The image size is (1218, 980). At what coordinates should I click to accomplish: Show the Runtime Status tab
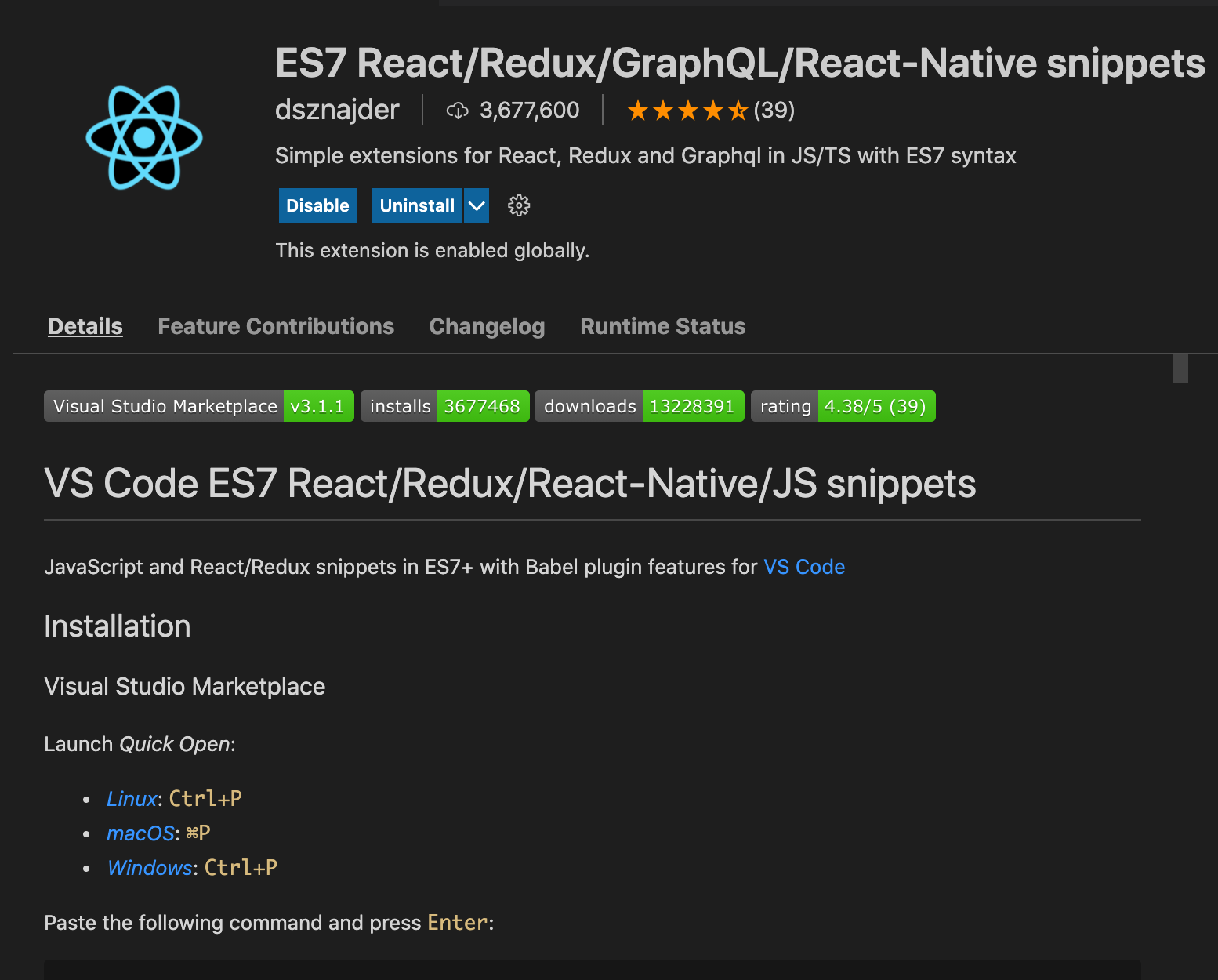click(x=663, y=326)
